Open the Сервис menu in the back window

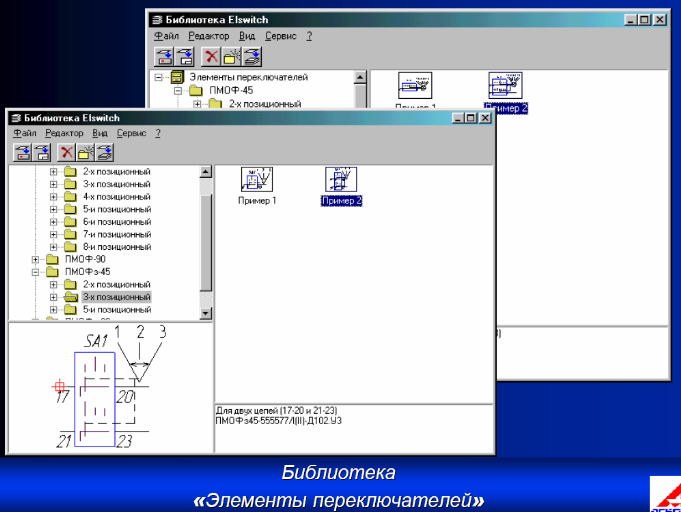click(281, 36)
